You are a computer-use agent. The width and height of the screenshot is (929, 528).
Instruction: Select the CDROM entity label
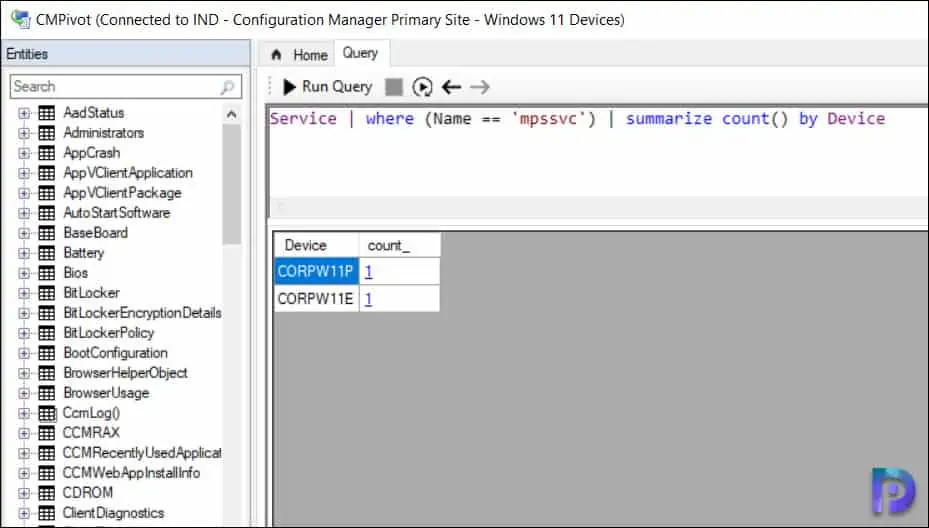click(88, 492)
